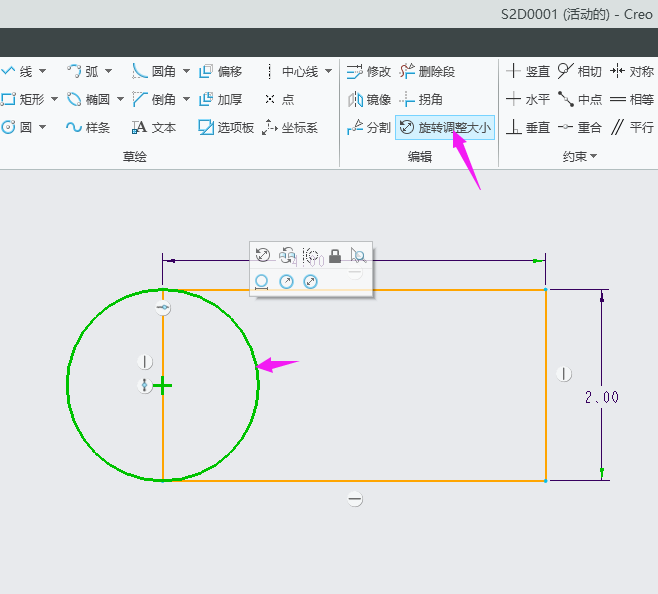Select the 椭圆 ellipse tool

point(88,99)
